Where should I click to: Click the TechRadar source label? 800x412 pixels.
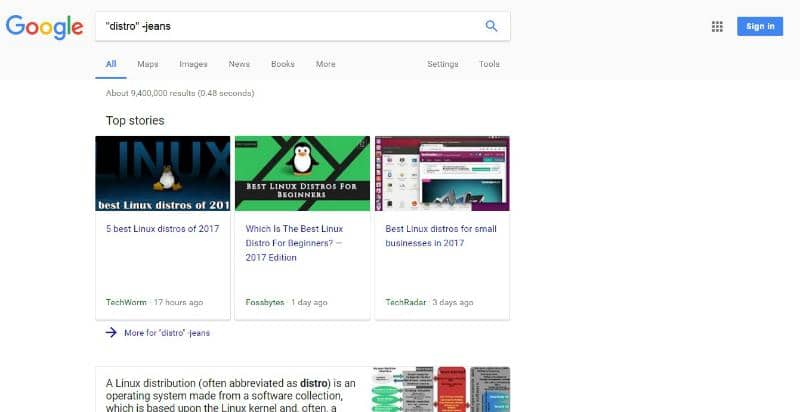pos(406,302)
